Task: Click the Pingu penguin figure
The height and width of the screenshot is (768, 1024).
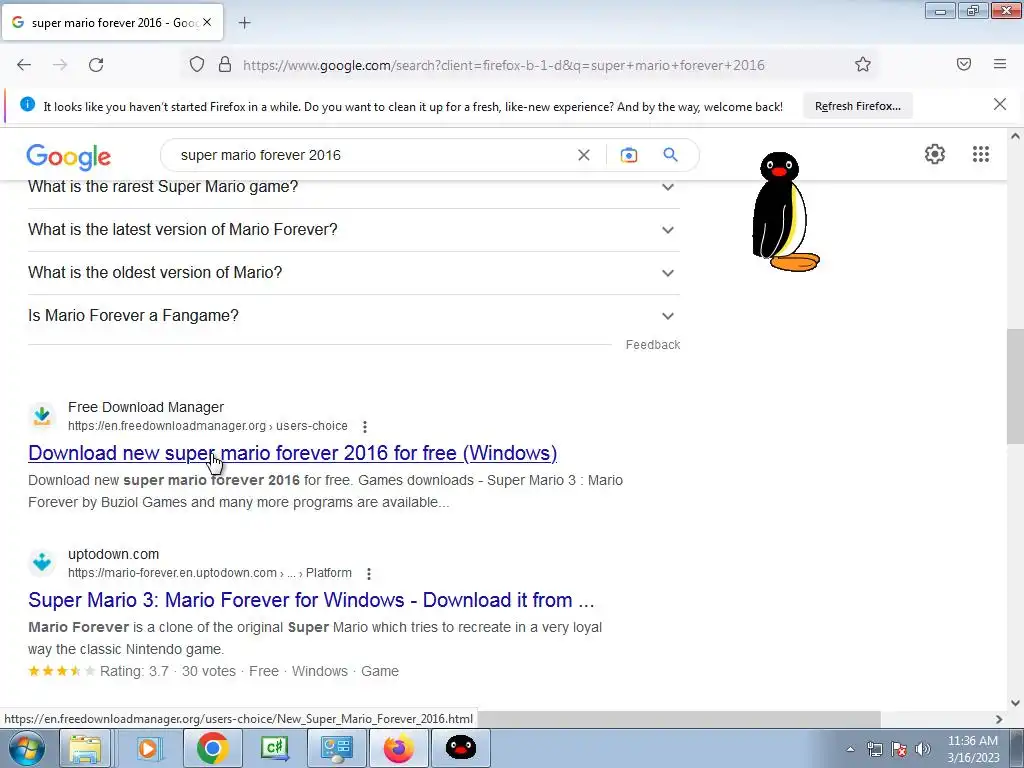Action: click(x=784, y=212)
